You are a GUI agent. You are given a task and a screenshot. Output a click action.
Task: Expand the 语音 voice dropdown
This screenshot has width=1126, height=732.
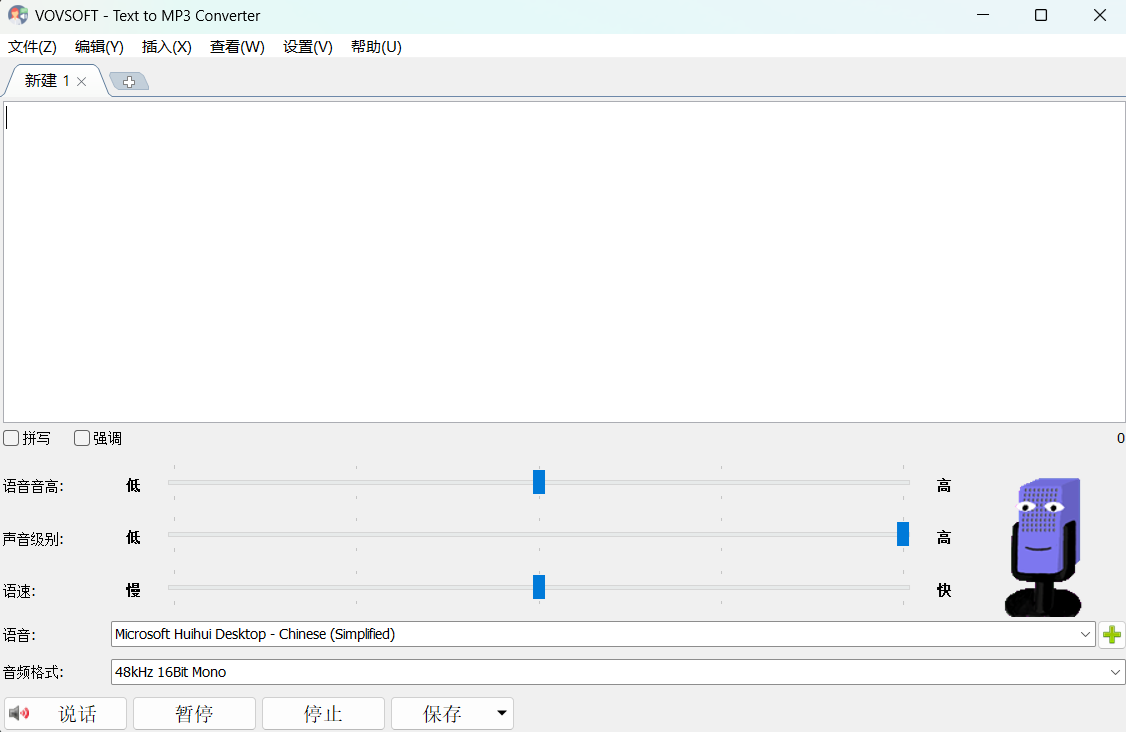pyautogui.click(x=1086, y=634)
